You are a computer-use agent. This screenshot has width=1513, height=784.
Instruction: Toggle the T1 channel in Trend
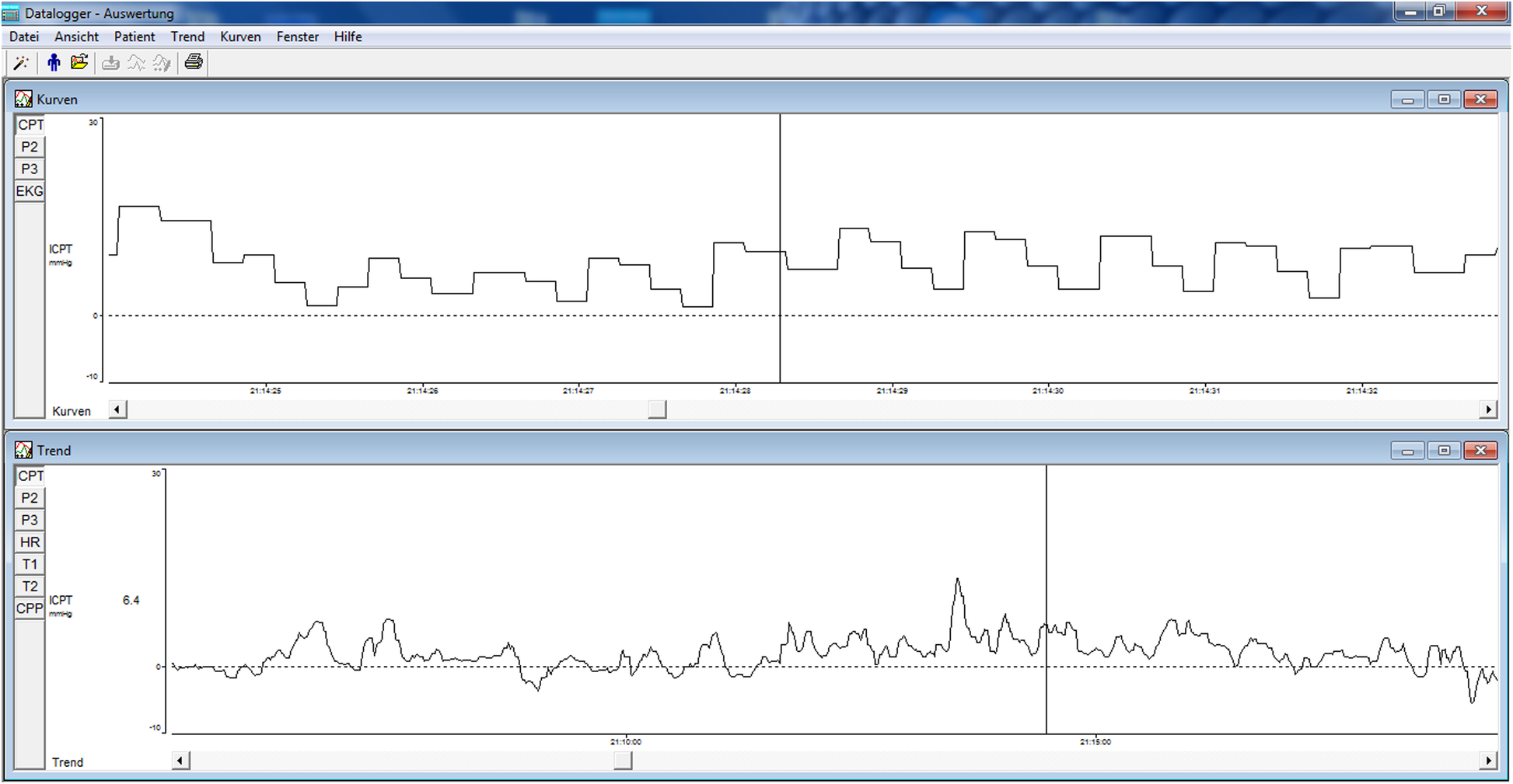[30, 564]
